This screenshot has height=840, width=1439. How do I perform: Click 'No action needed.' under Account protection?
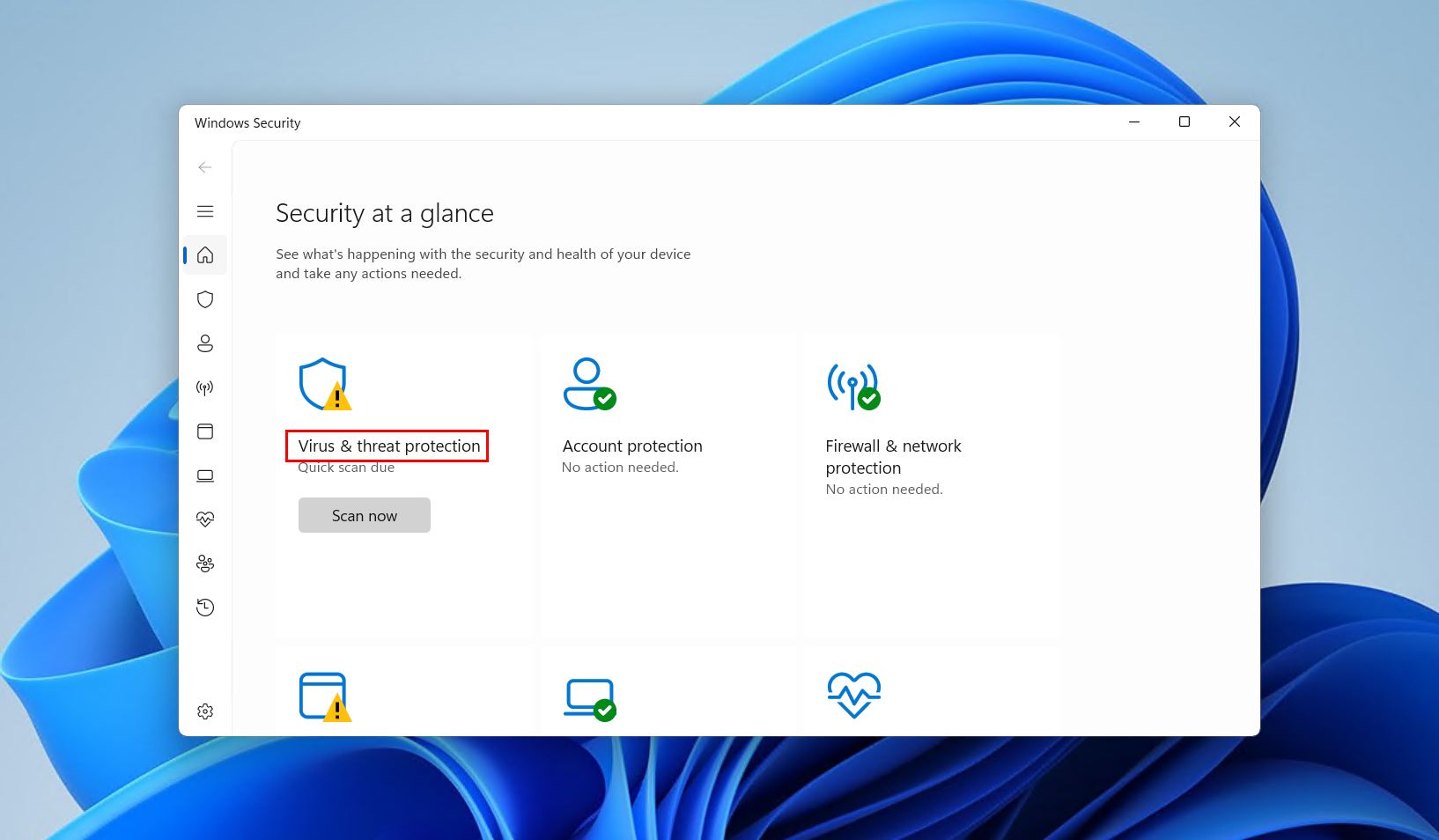[x=620, y=468]
